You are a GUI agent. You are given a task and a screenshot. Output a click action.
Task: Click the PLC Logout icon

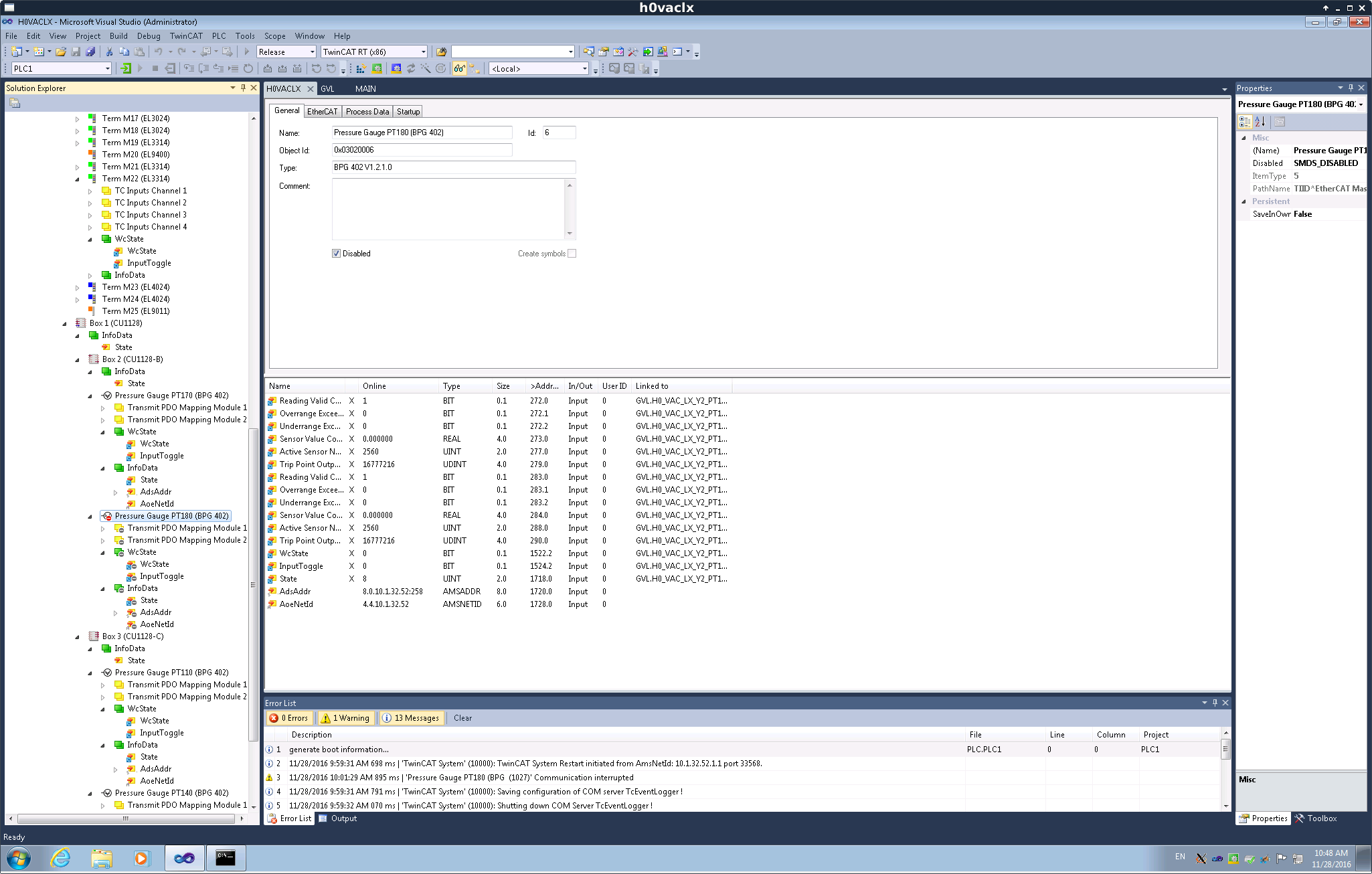coord(170,68)
